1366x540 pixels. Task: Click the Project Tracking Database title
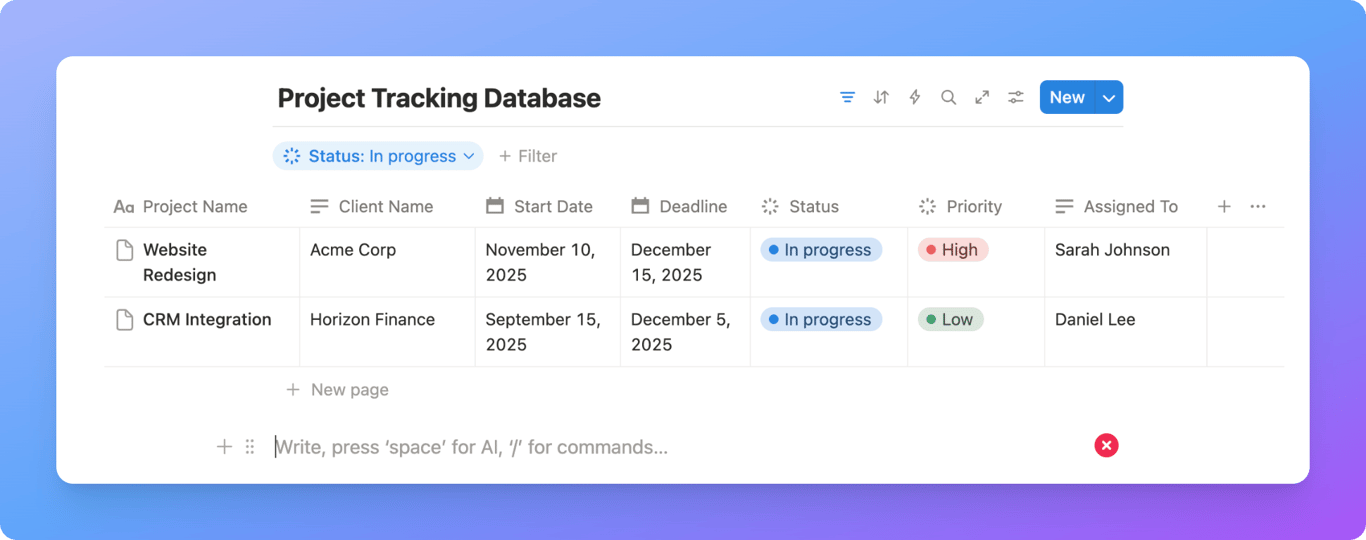439,98
